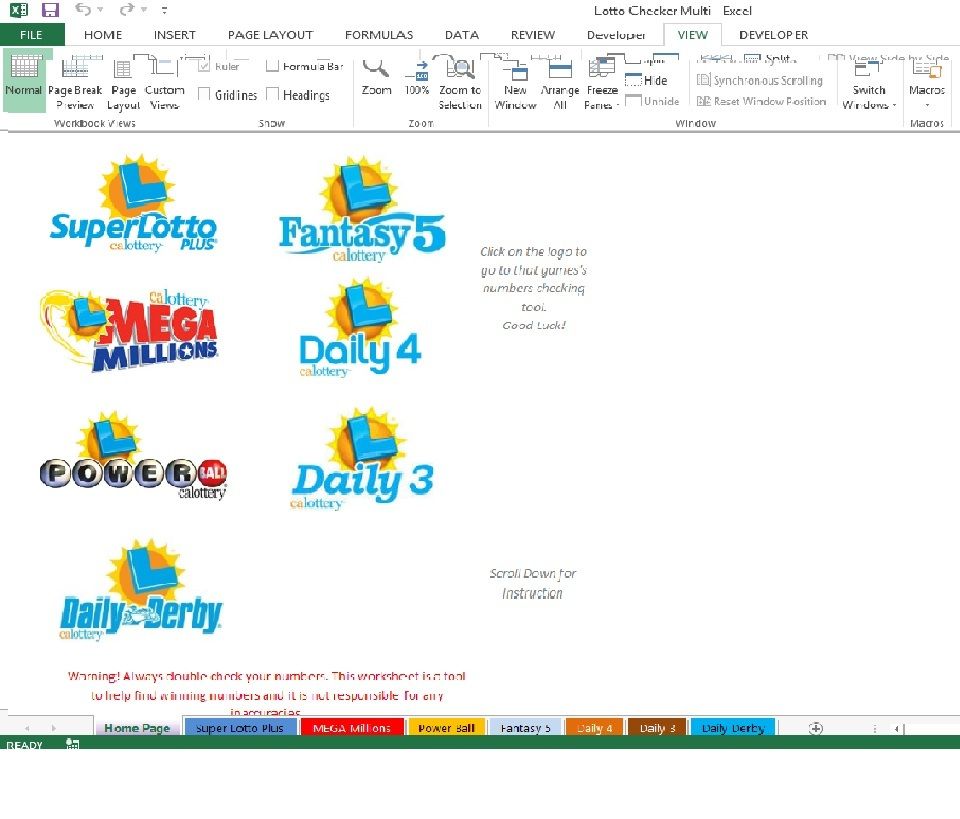Select the Home Page sheet tab
960x819 pixels.
point(137,728)
